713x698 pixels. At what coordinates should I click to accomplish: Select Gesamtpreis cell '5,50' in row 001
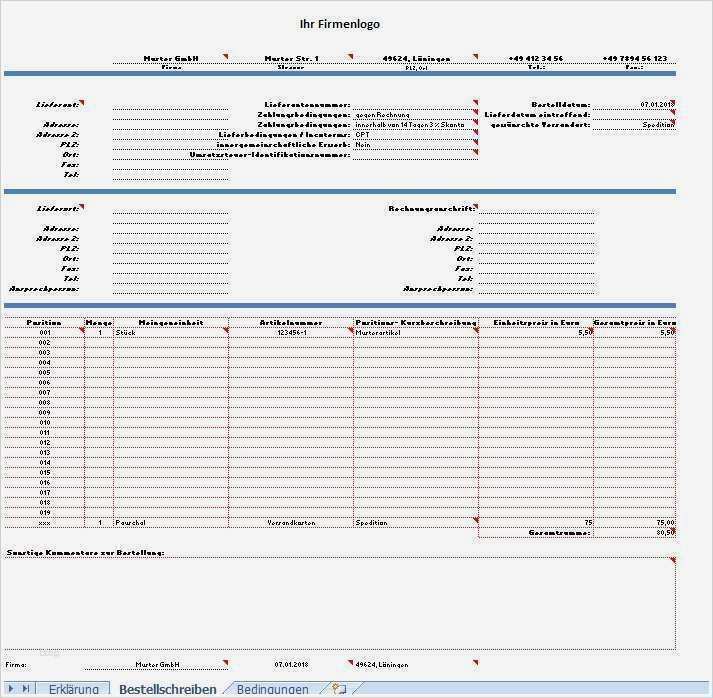635,332
